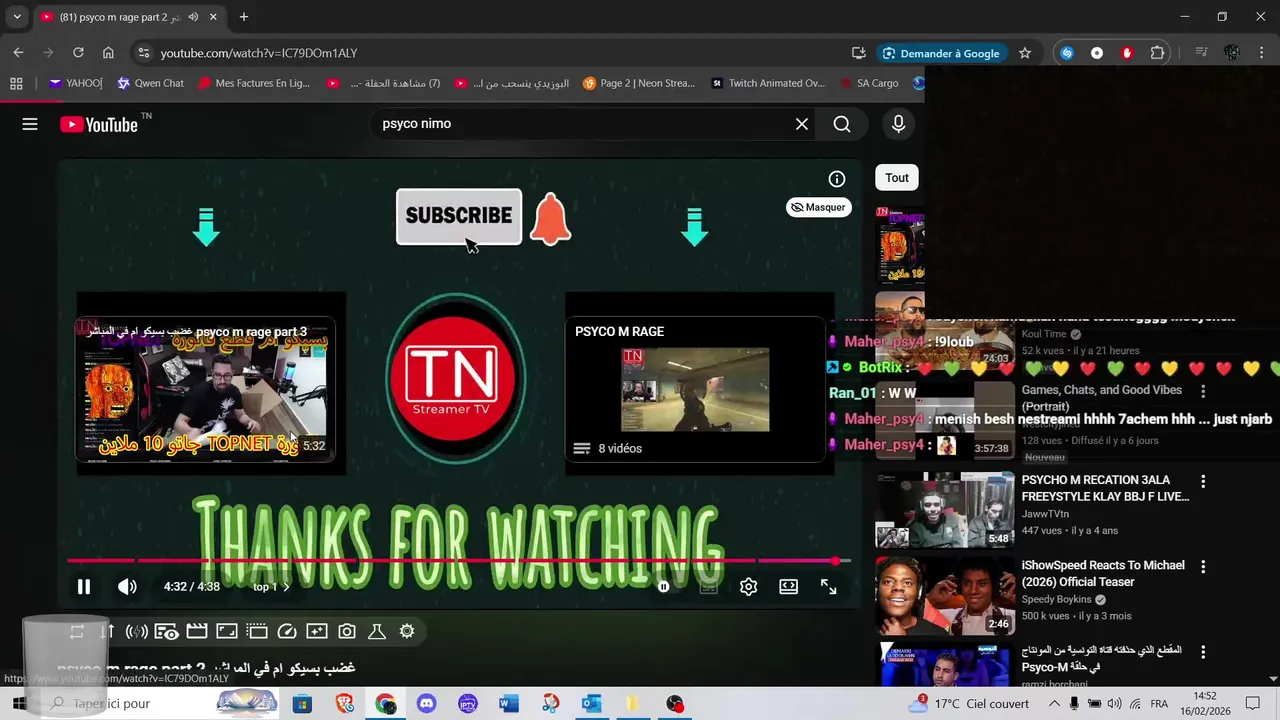This screenshot has height=720, width=1280.
Task: Toggle the loop icon in the extension toolbar
Action: pyautogui.click(x=77, y=631)
